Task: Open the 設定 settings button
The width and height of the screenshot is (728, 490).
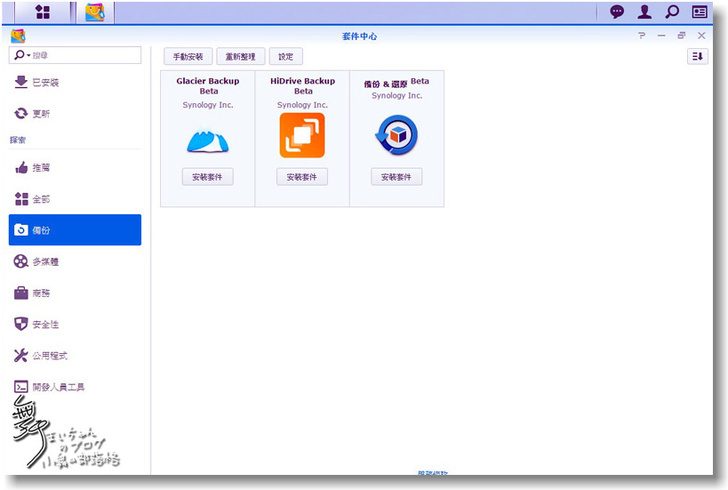Action: point(286,57)
